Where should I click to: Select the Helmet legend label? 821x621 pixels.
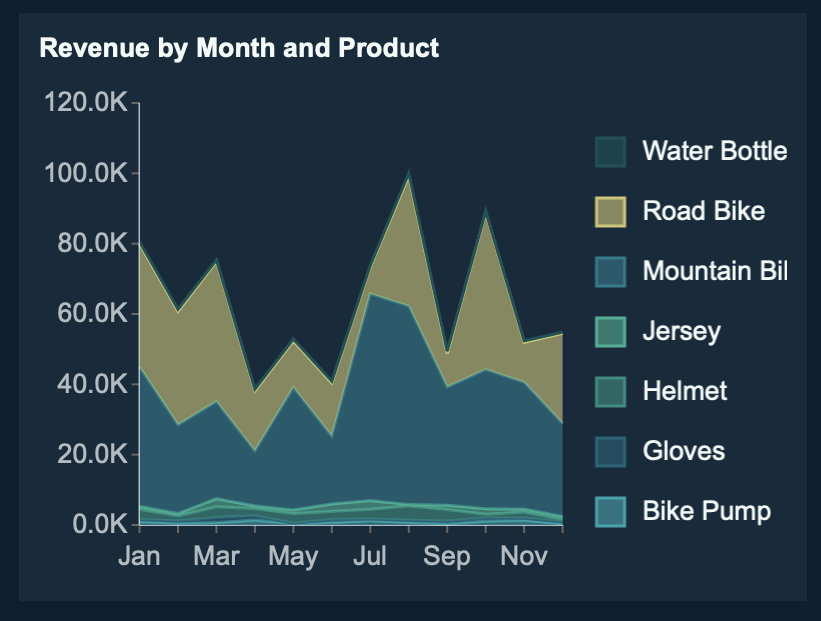[685, 392]
